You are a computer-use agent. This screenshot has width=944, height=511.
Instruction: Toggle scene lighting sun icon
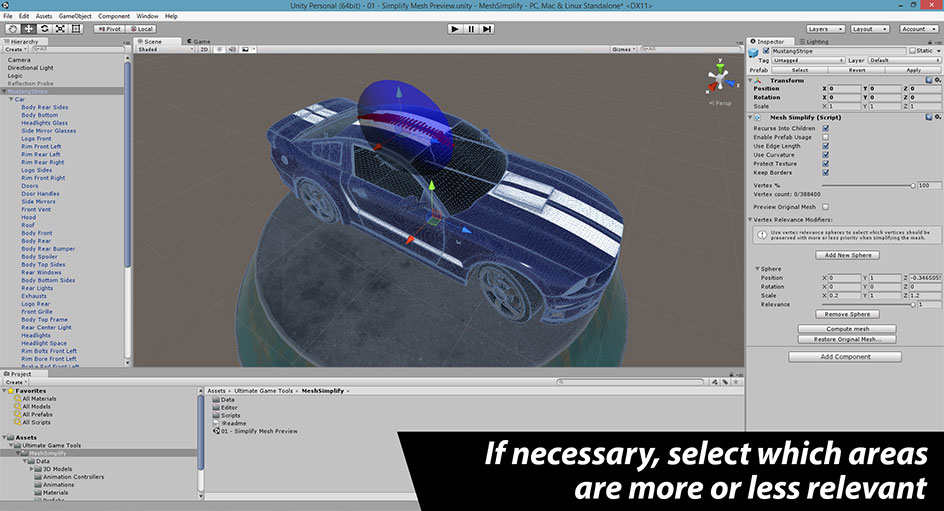tap(219, 49)
